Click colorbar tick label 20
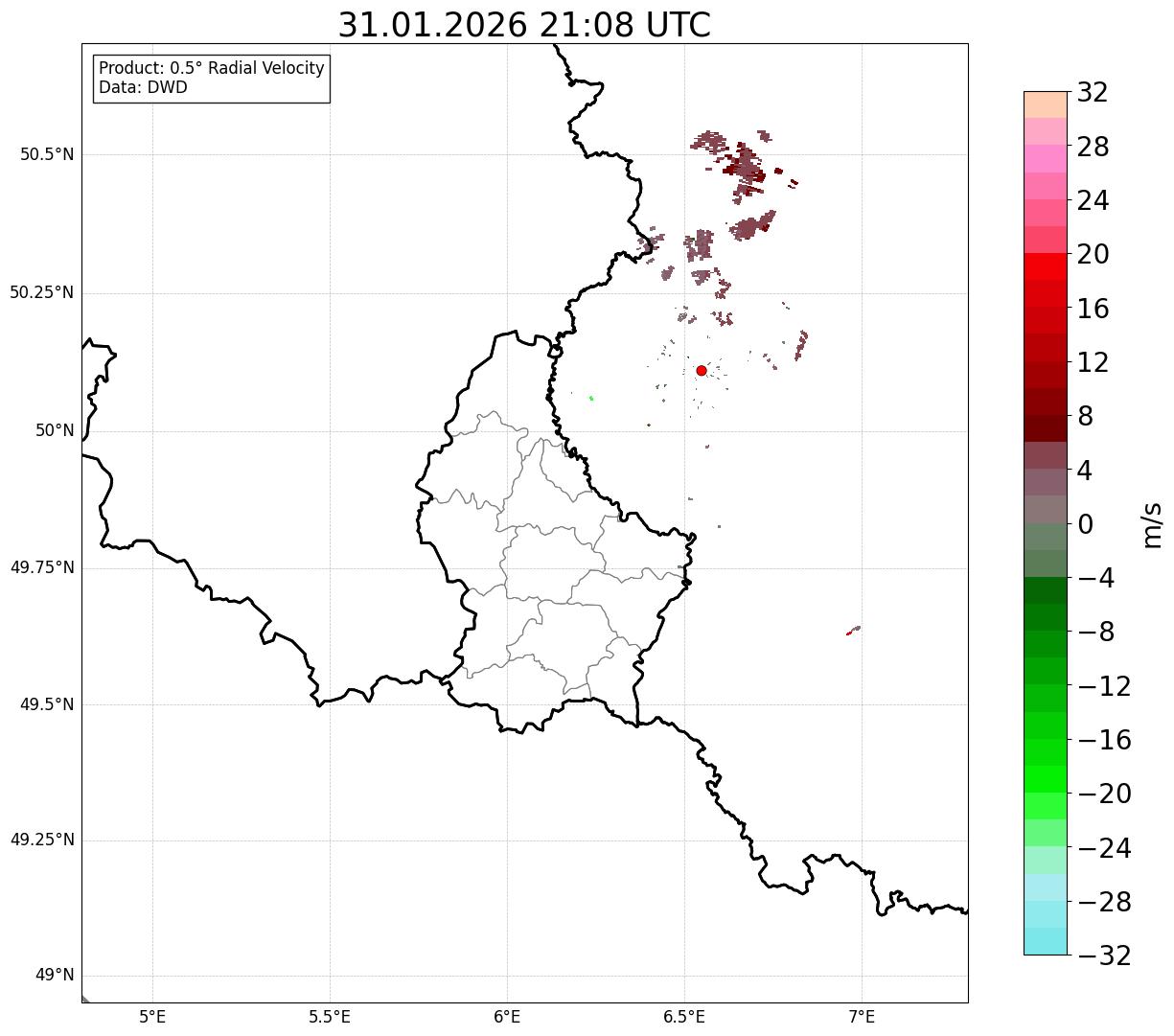Image resolution: width=1174 pixels, height=1036 pixels. point(1093,255)
